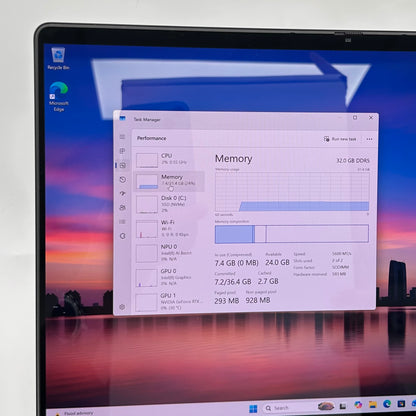Click the search highlight image in taskbar
Screen dimensions: 416x416
pos(326,406)
